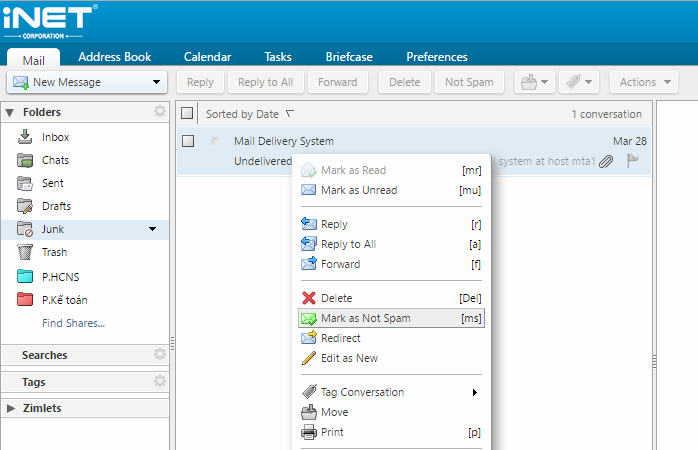Click the red P.Kế toán folder icon

click(x=25, y=300)
